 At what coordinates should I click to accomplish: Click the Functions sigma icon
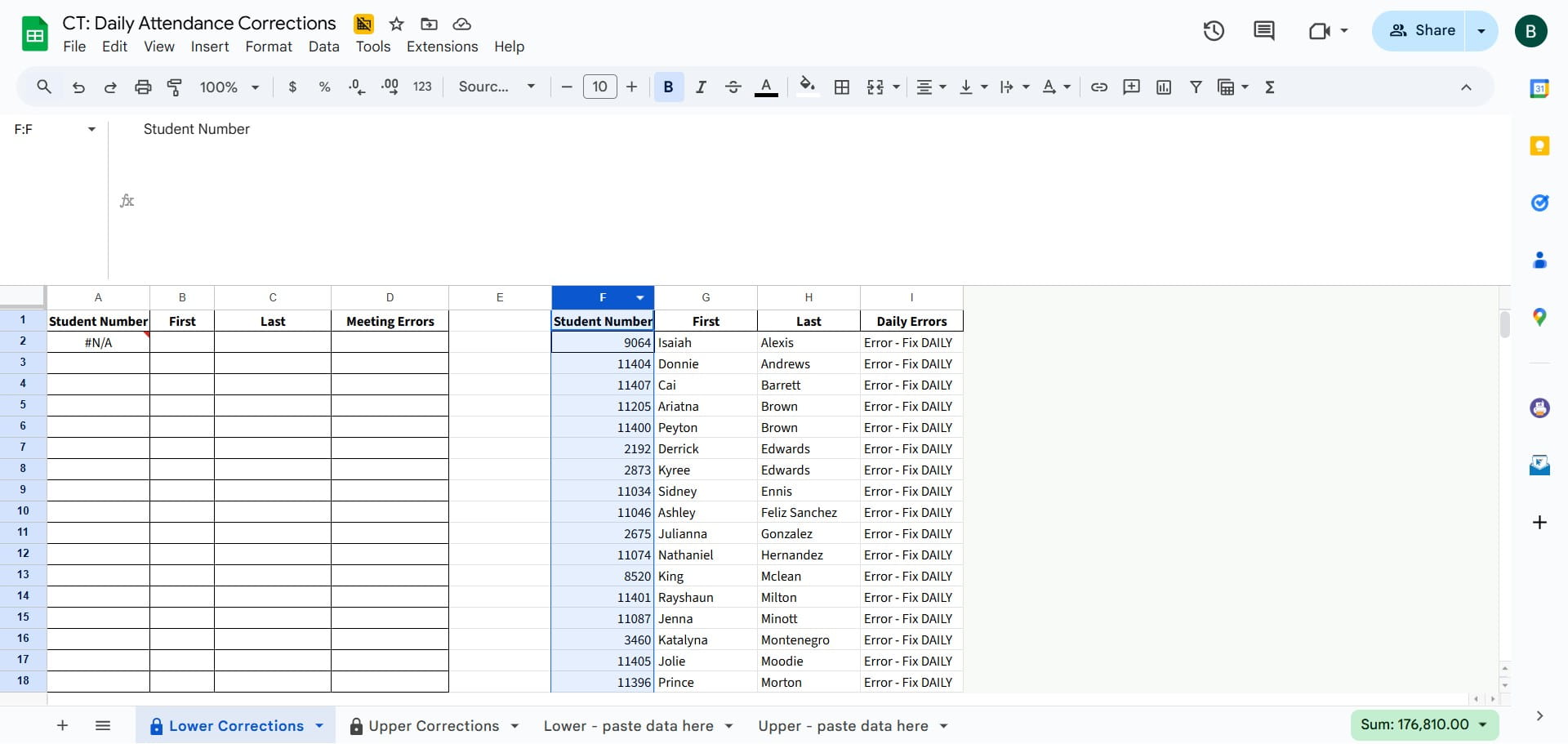(1270, 87)
